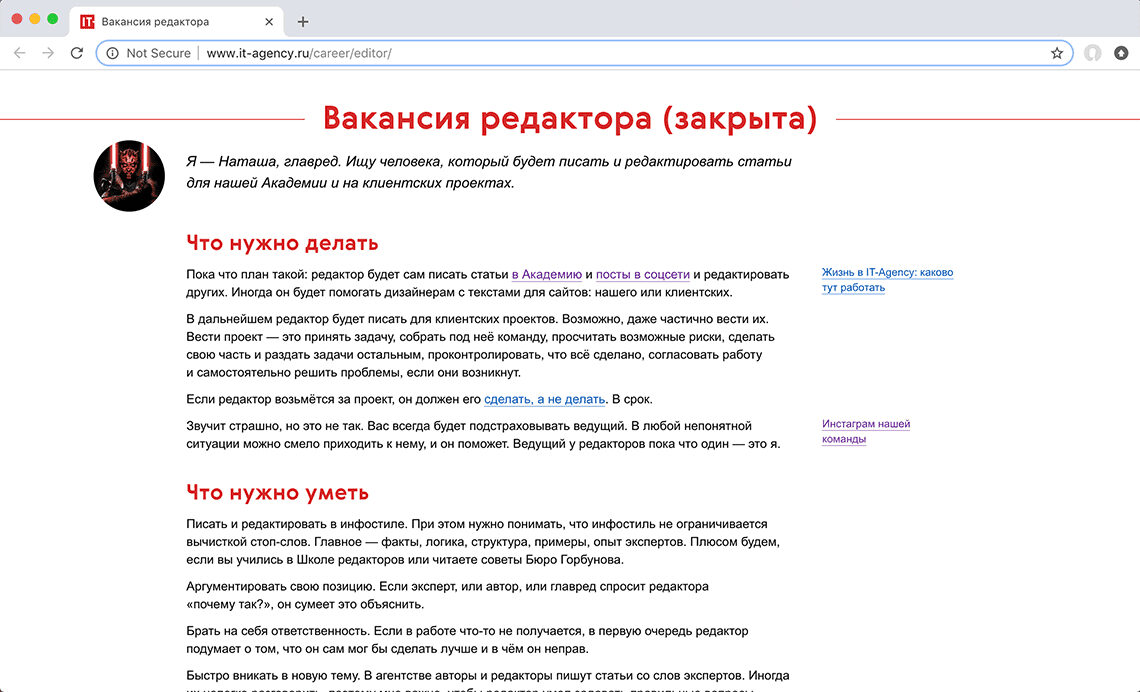Open Инстаграм нашей команды link
The width and height of the screenshot is (1140, 692).
click(x=866, y=431)
